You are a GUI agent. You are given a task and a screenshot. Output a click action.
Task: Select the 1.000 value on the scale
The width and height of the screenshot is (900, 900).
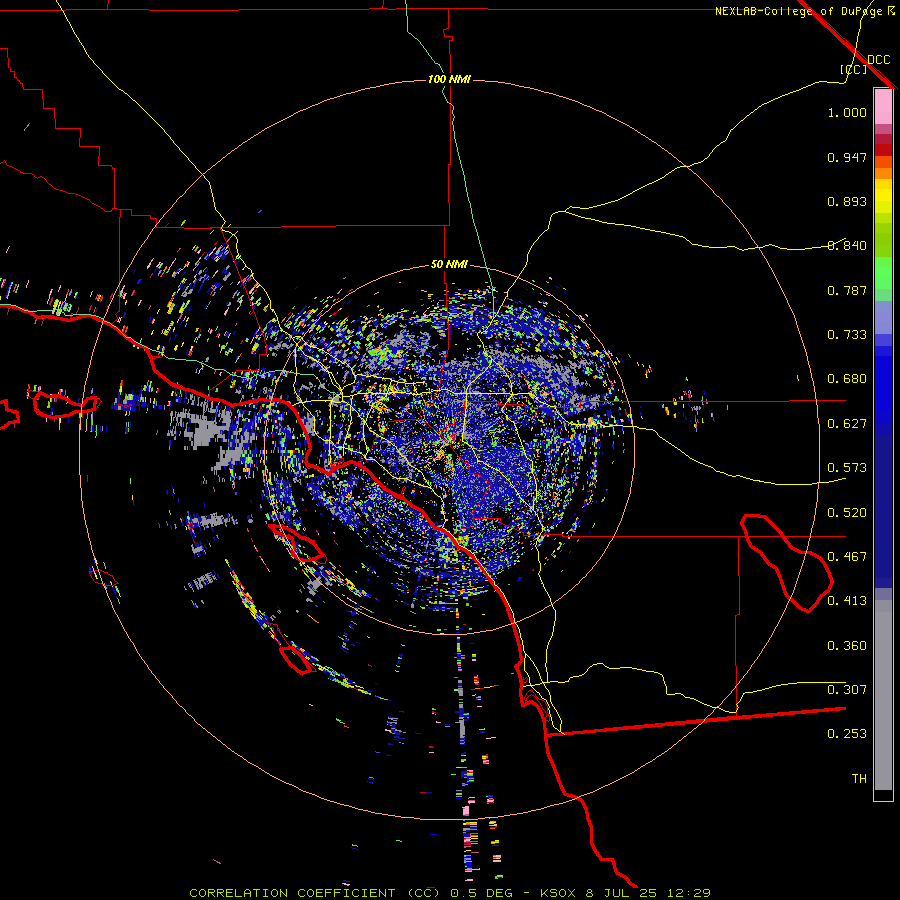click(x=847, y=112)
